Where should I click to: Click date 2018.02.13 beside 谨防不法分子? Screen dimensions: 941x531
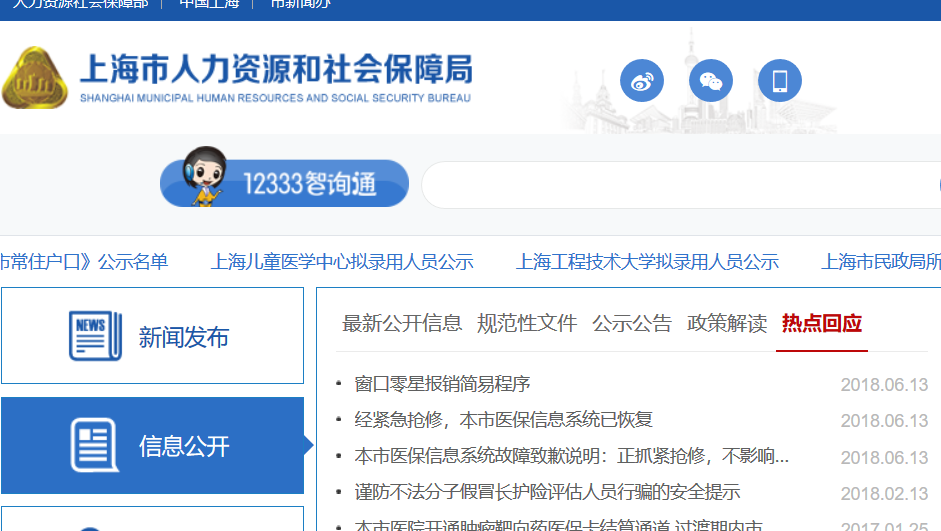884,493
